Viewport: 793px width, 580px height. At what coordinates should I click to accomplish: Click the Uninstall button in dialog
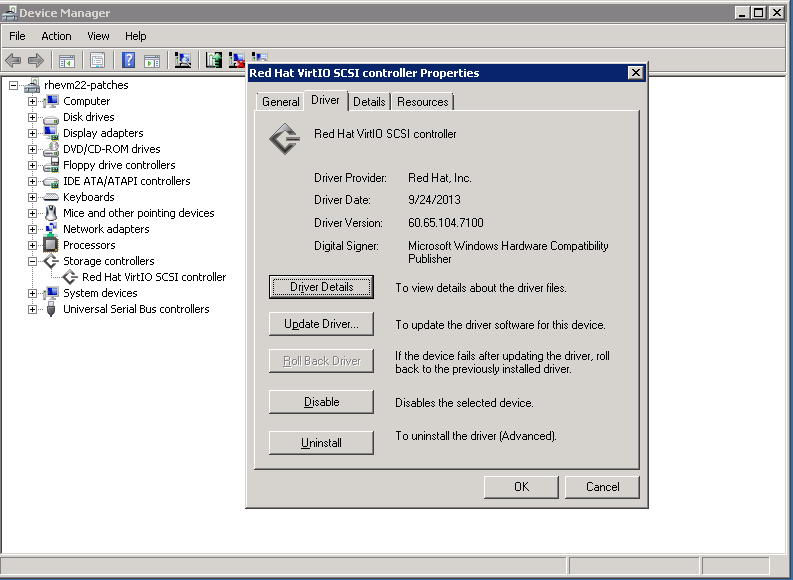321,443
